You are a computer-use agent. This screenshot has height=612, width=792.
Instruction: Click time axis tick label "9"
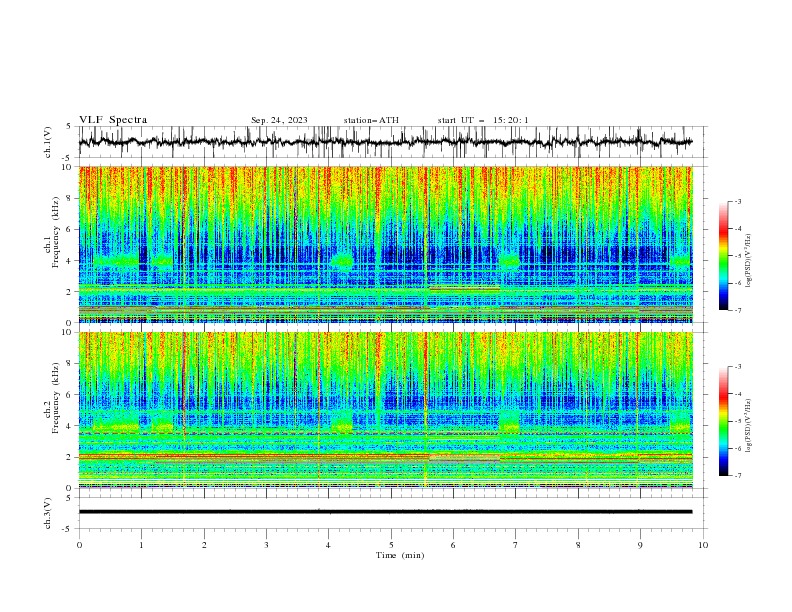[640, 545]
